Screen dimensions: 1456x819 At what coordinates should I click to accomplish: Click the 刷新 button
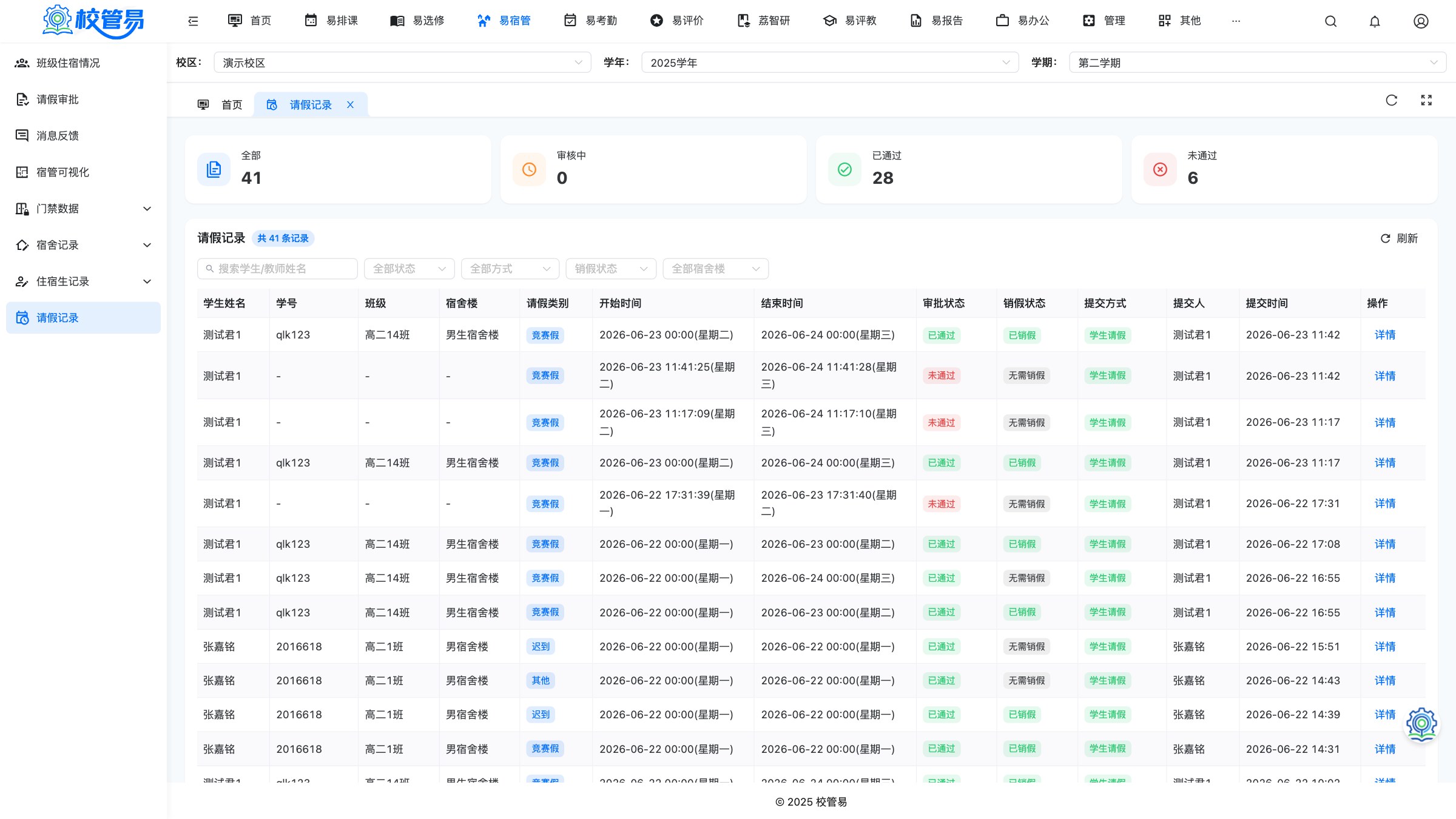coord(1399,238)
